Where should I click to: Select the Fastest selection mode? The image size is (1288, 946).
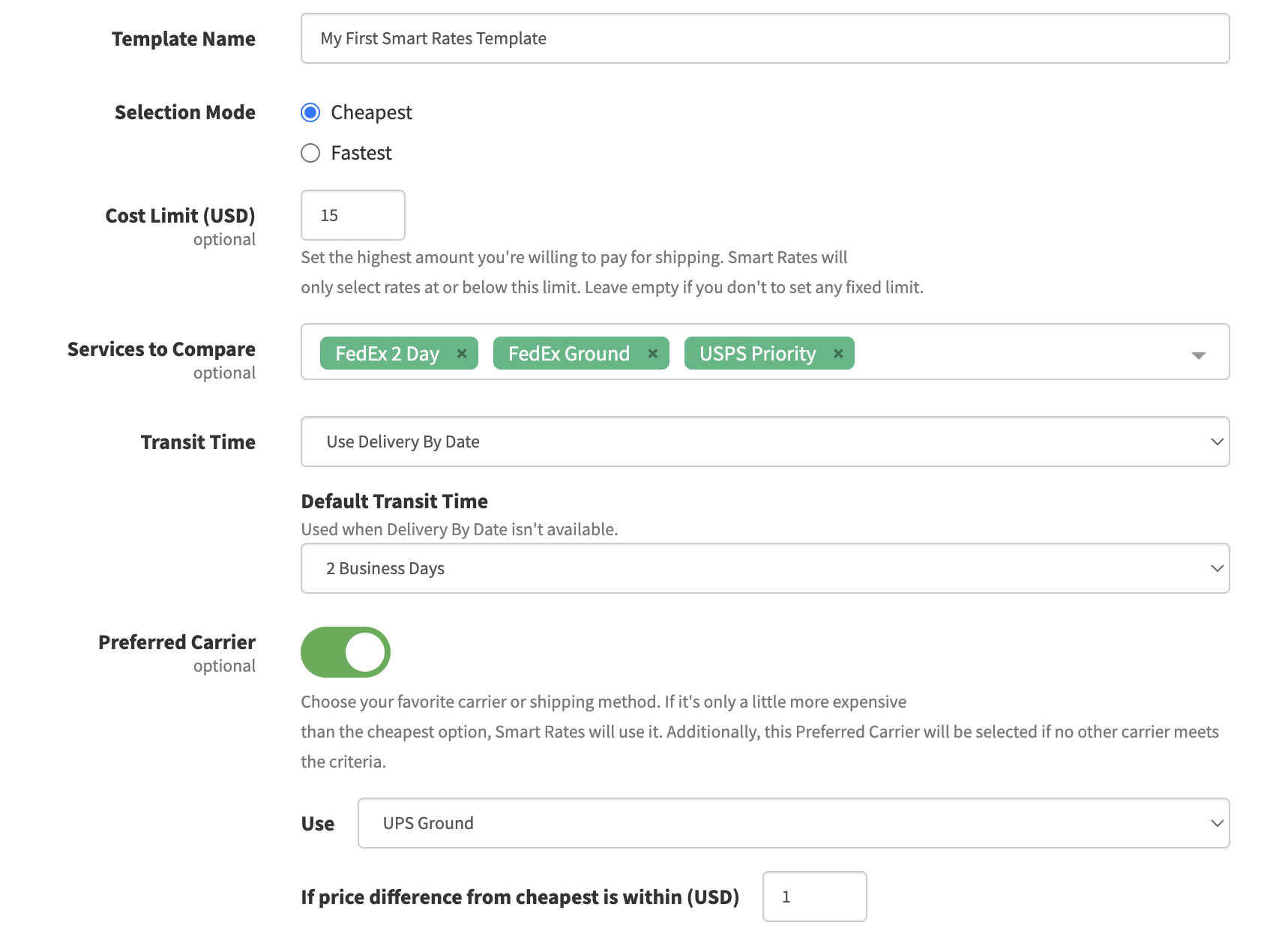(310, 153)
